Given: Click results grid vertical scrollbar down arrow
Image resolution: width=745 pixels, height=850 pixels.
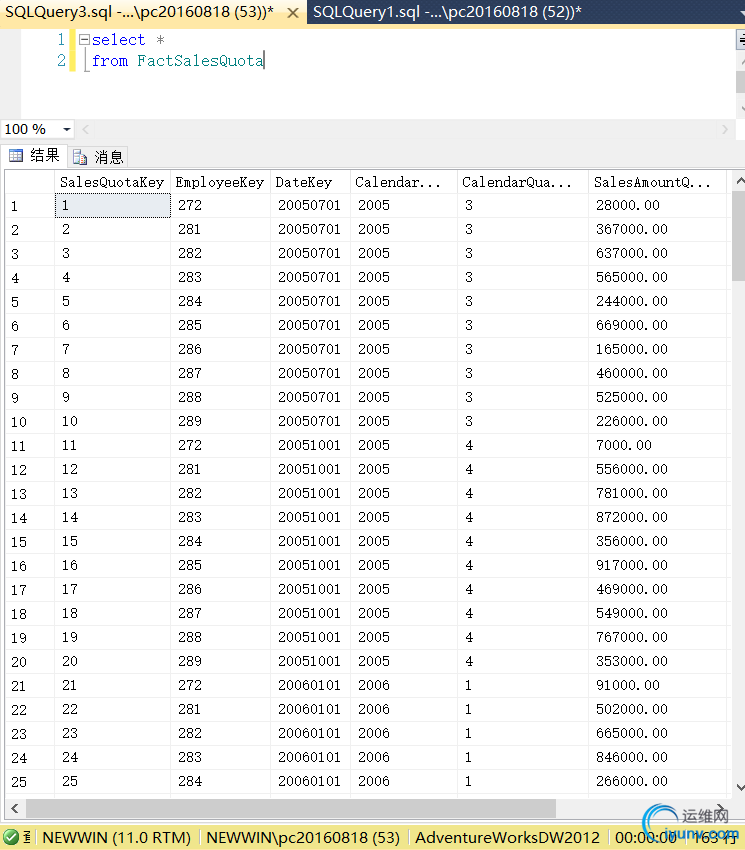Looking at the screenshot, I should [x=739, y=787].
